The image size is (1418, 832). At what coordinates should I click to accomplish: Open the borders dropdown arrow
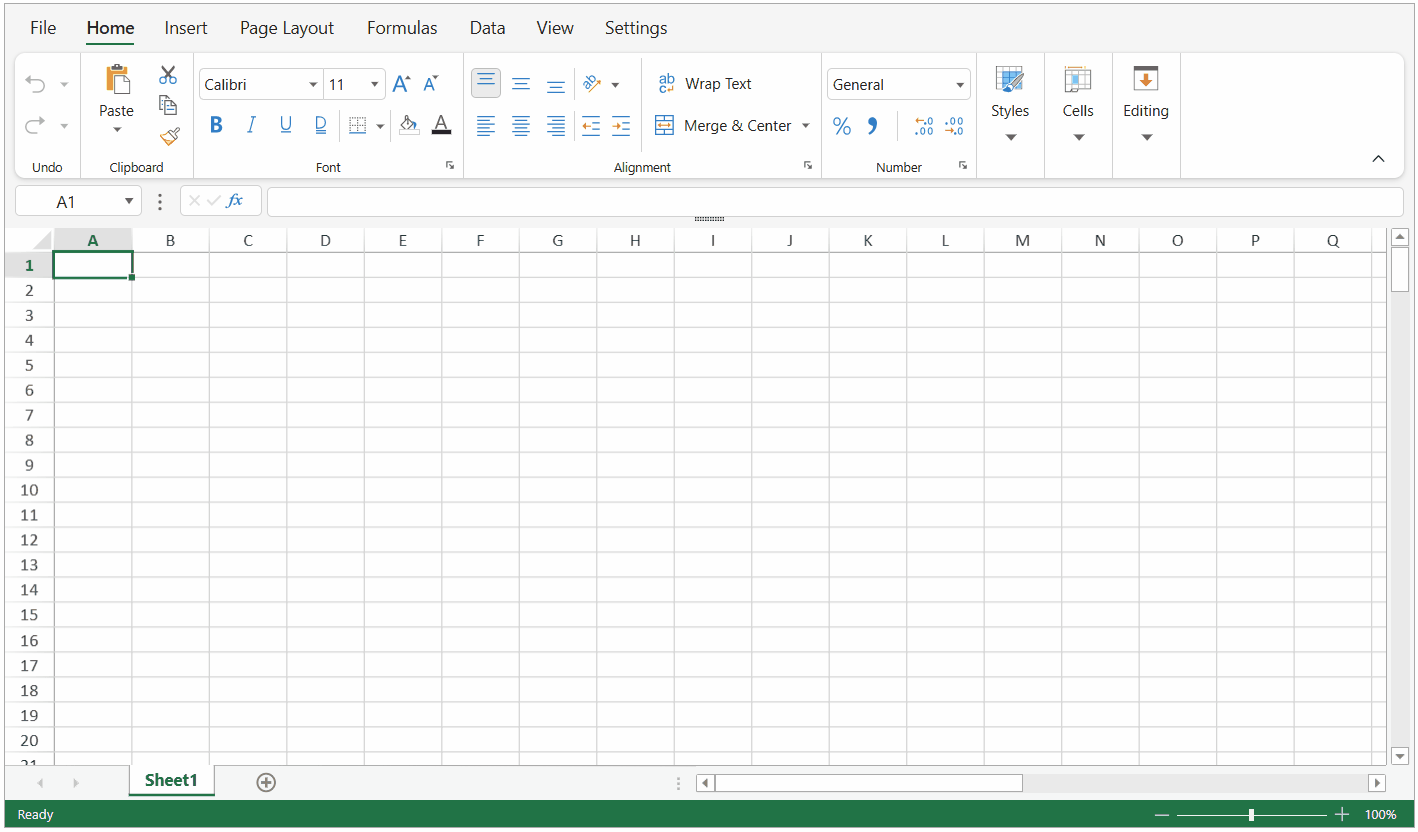tap(380, 126)
